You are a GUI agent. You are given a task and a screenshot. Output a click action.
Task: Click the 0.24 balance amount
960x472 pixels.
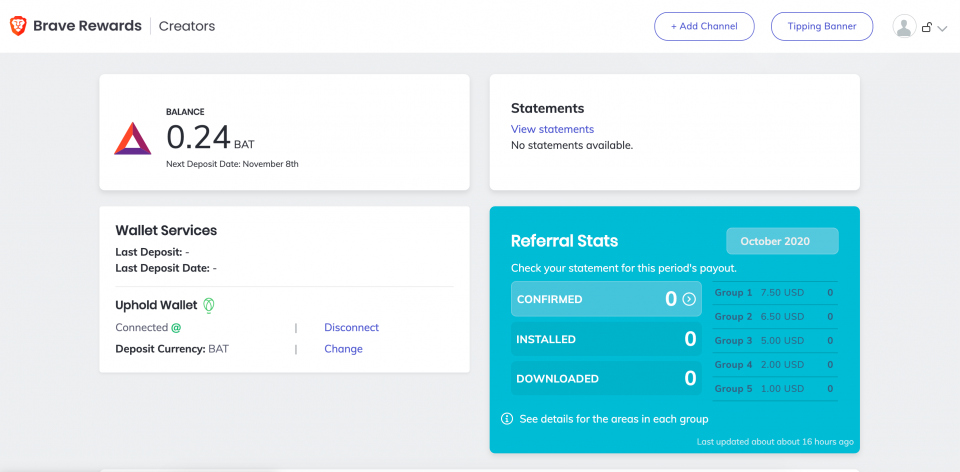pos(198,137)
